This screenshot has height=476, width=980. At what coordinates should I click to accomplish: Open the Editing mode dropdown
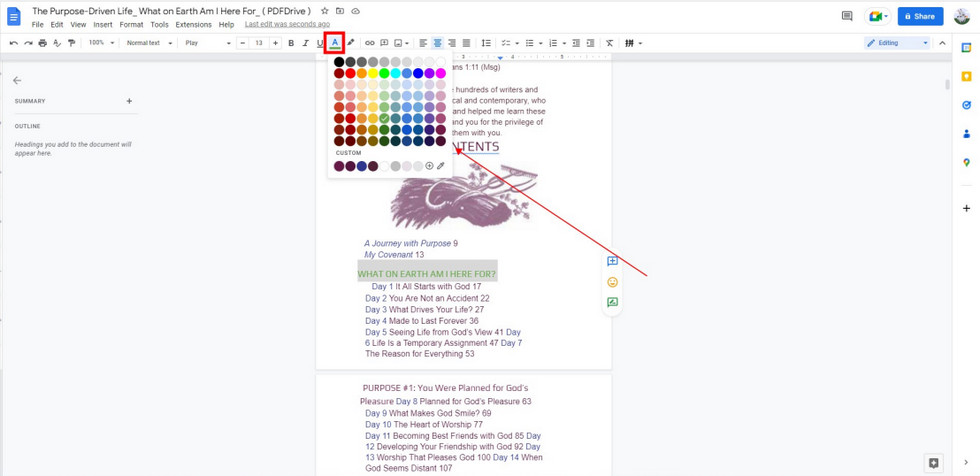(x=897, y=43)
